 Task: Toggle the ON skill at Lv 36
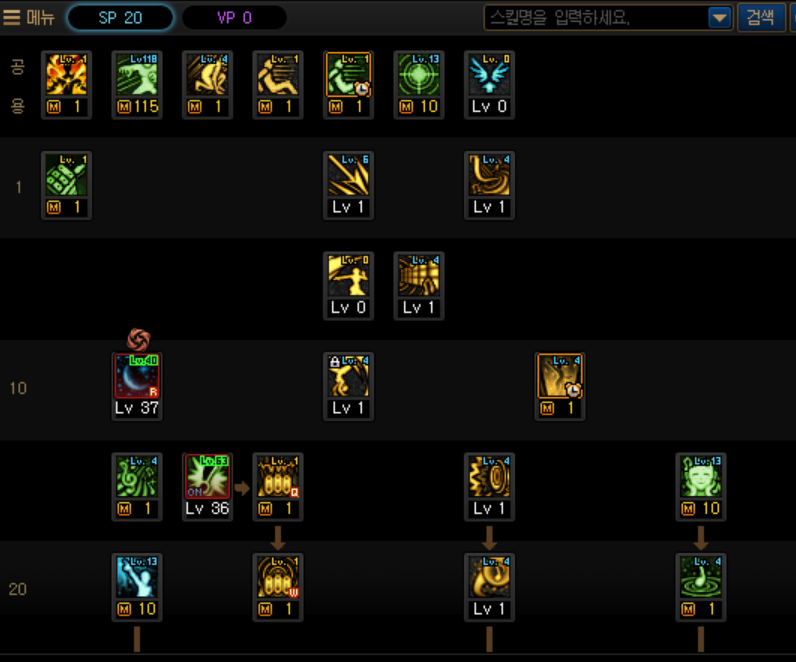[208, 487]
